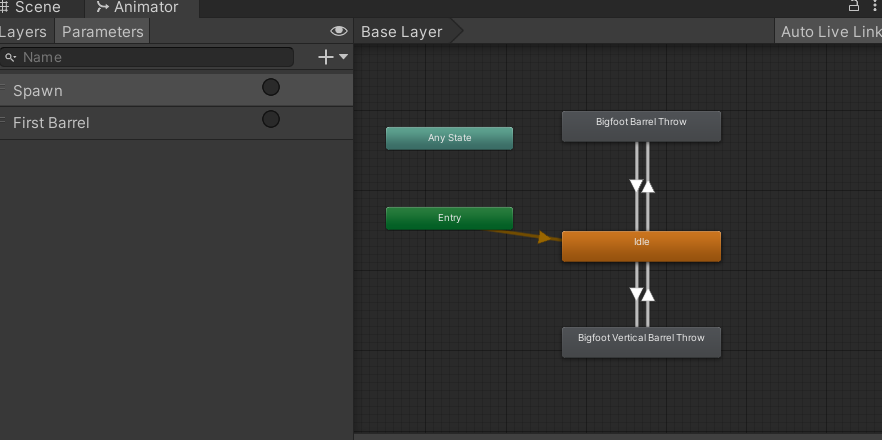Select transition Vertical Barrel Throw to Idle
The image size is (882, 440).
[648, 294]
